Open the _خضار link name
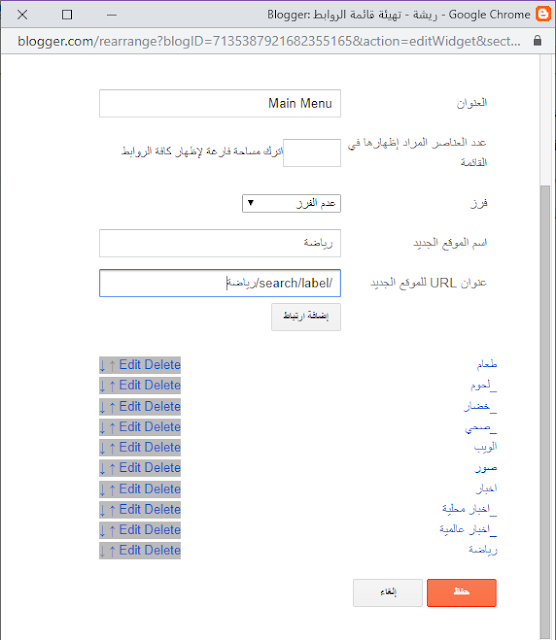This screenshot has height=640, width=556. click(480, 407)
